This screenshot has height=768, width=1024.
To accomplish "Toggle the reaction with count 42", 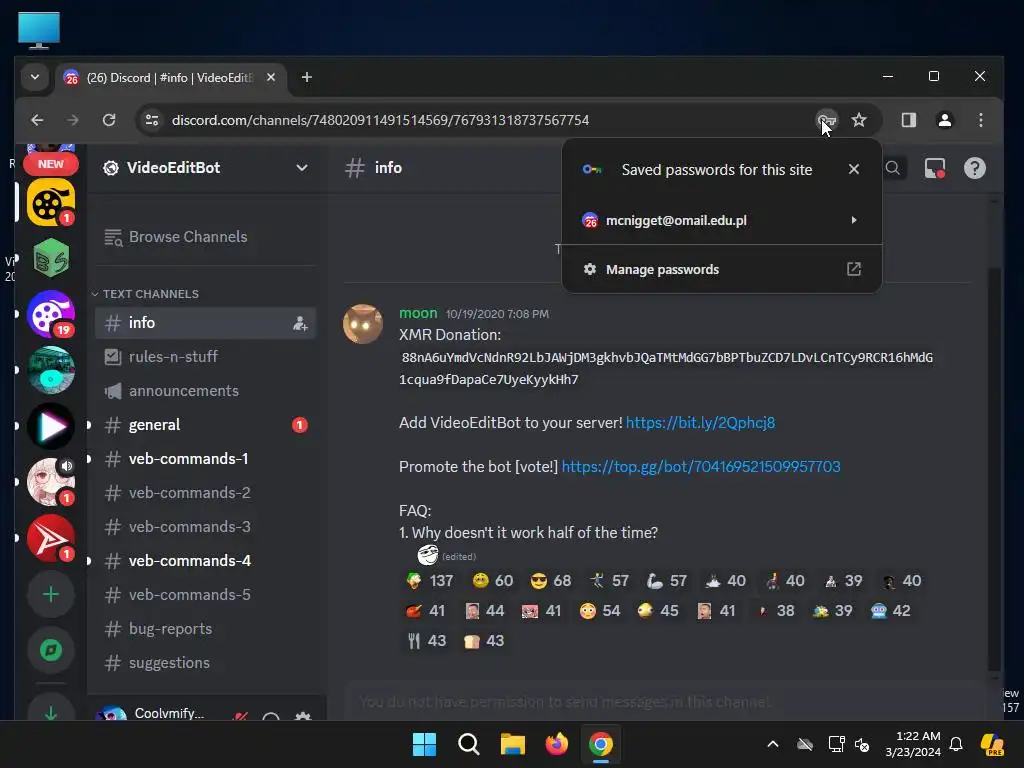I will coord(891,611).
